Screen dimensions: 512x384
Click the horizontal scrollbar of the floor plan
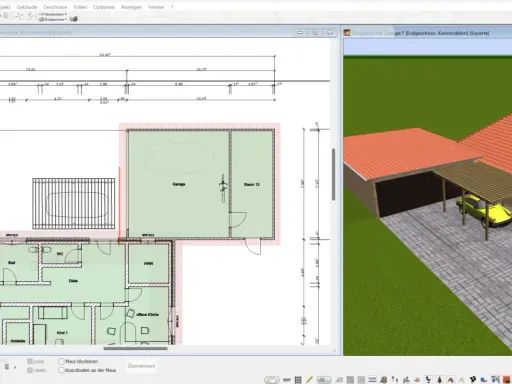[x=135, y=349]
